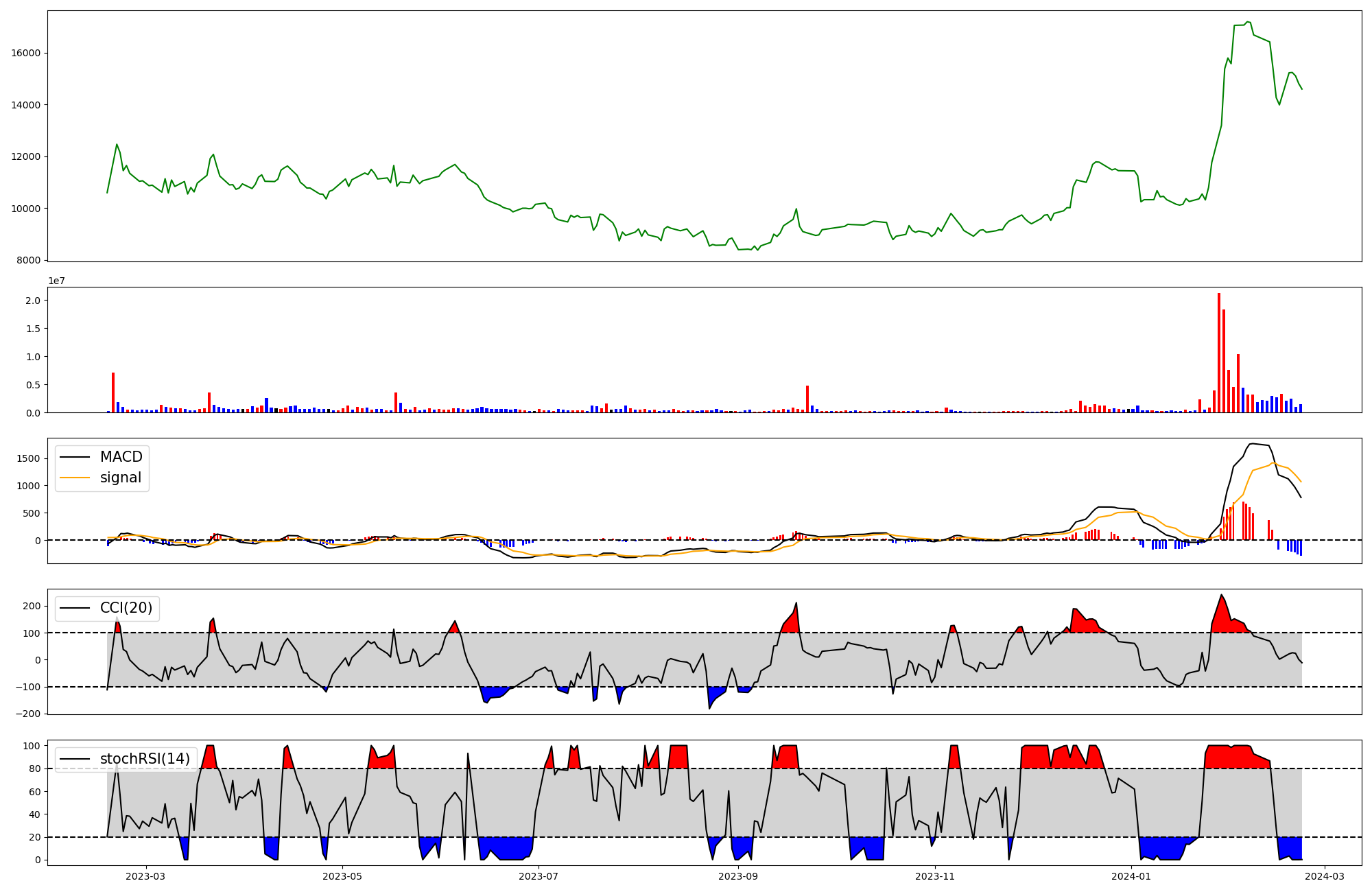Click the 2.0 volume axis tick label
This screenshot has width=1372, height=892.
pos(32,301)
